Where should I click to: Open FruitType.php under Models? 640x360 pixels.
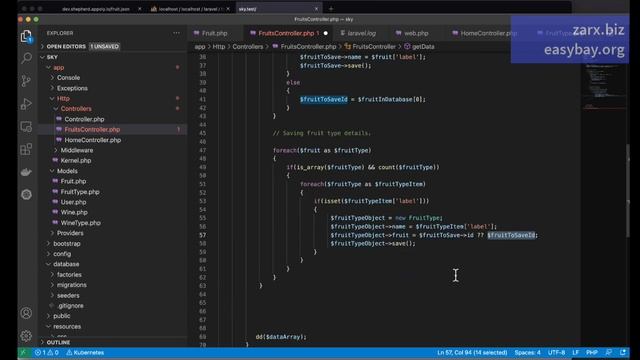(80, 192)
